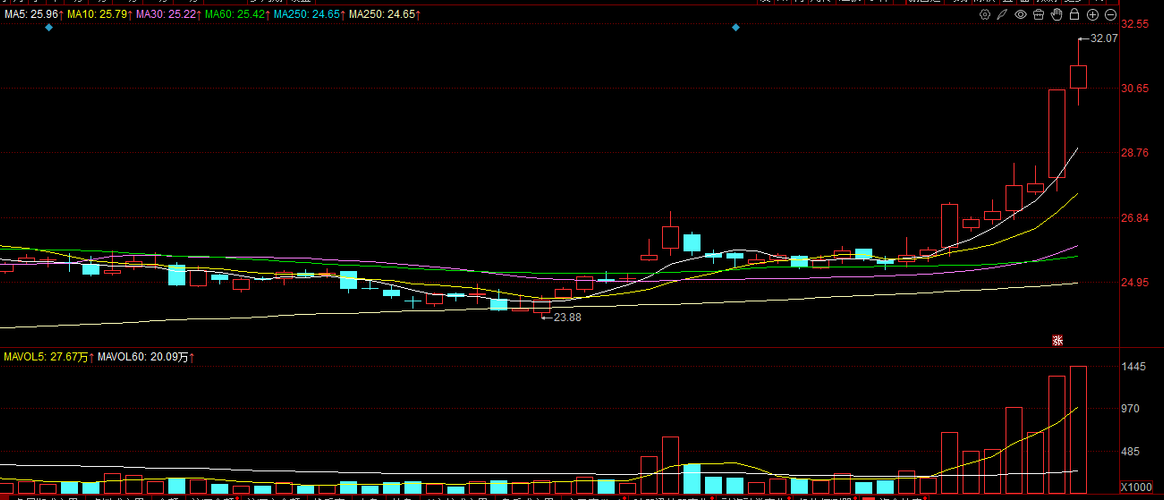Toggle the lock icon in chart toolbar
This screenshot has height=500, width=1164.
(x=1074, y=14)
